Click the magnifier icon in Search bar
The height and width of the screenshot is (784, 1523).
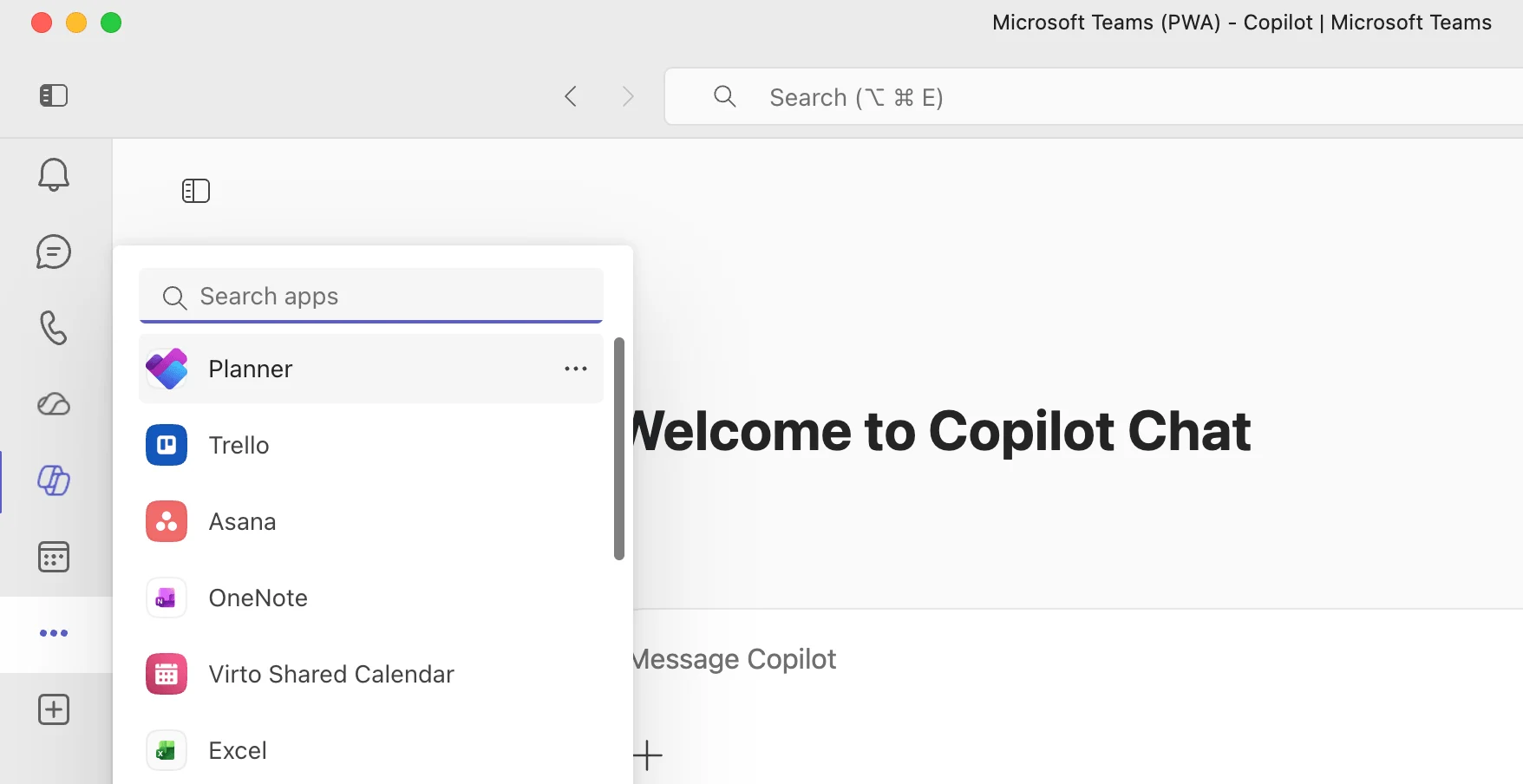point(725,96)
